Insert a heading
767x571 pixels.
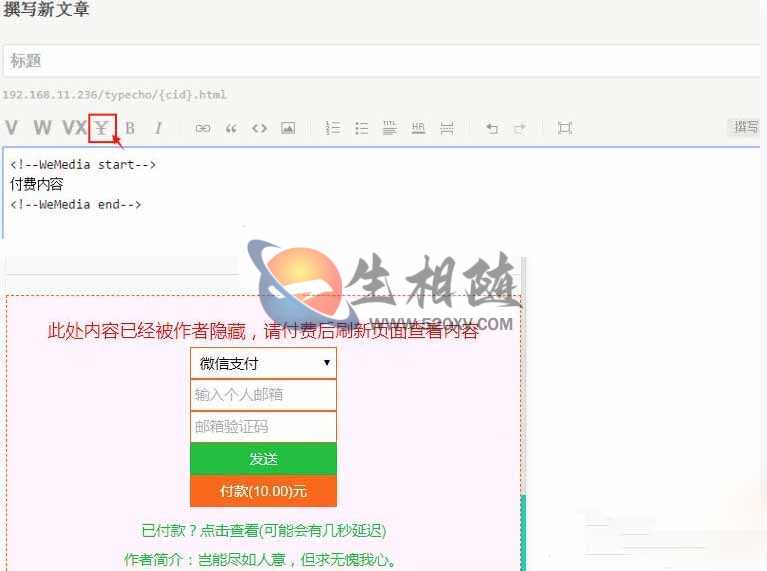tap(389, 128)
